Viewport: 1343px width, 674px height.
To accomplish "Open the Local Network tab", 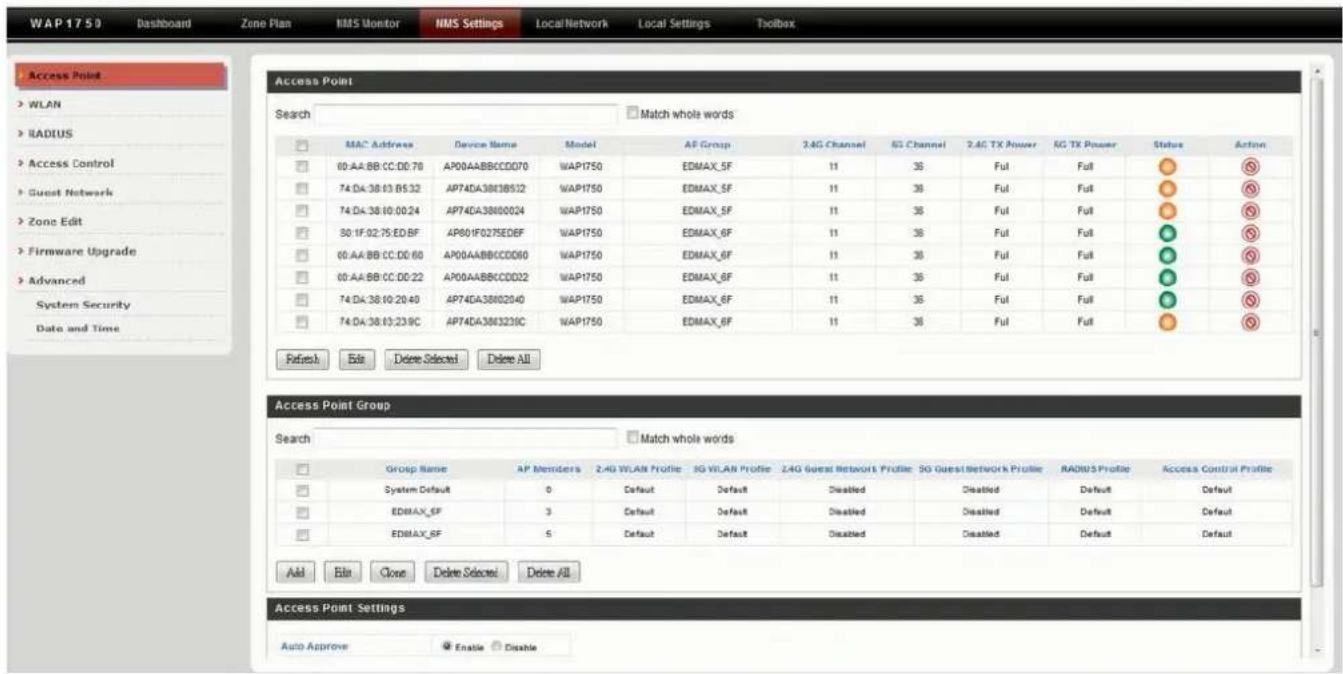I will coord(572,23).
